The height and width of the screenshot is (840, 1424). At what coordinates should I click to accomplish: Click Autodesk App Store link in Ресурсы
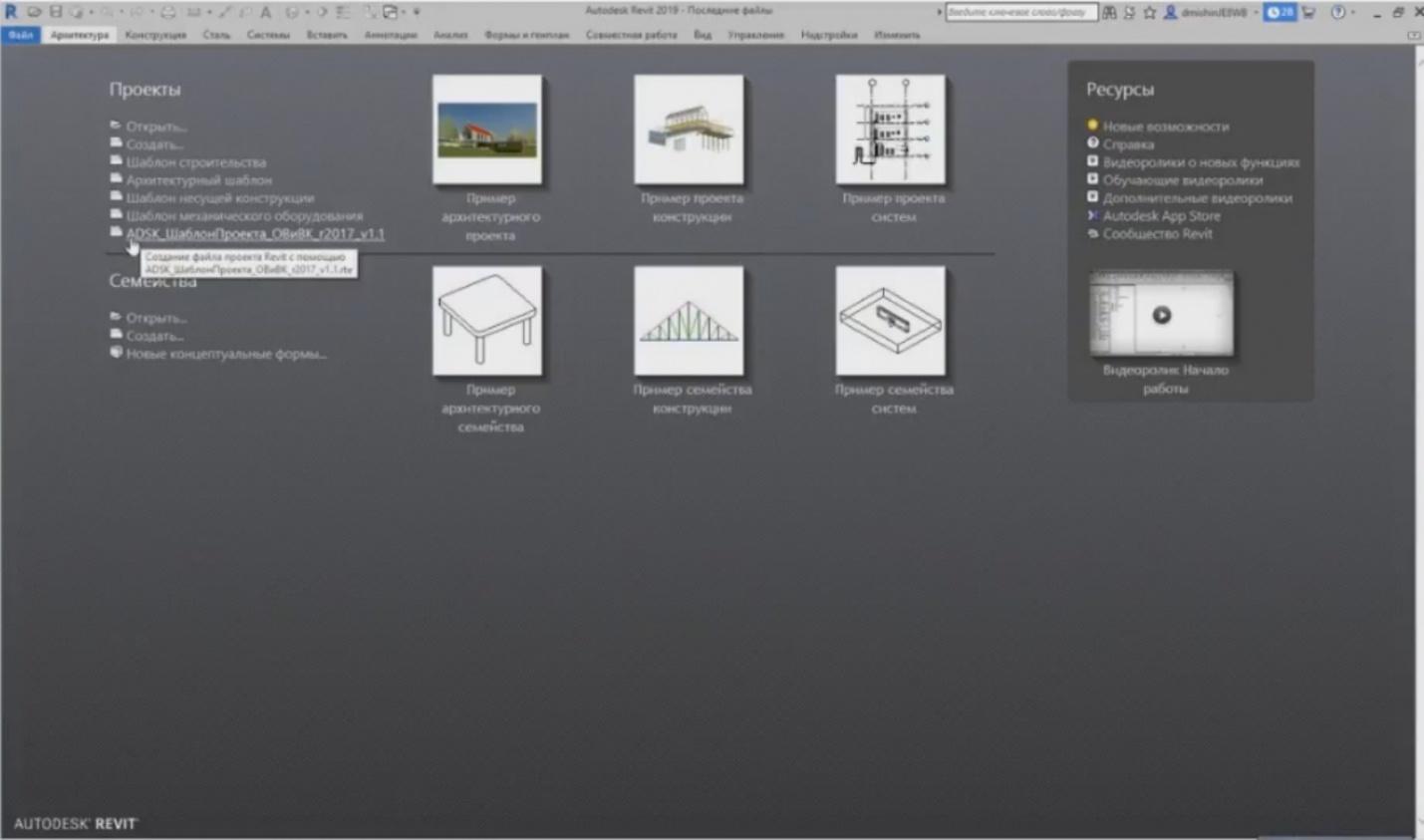[x=1161, y=216]
